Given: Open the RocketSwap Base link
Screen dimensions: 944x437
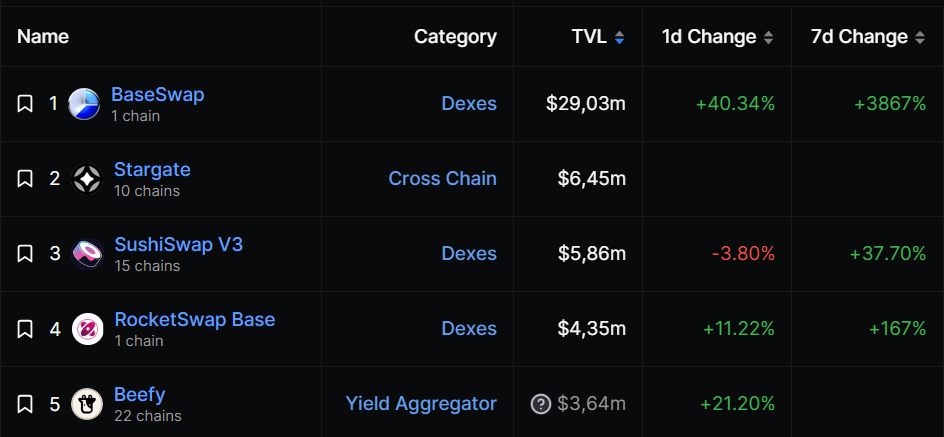Looking at the screenshot, I should pyautogui.click(x=194, y=319).
